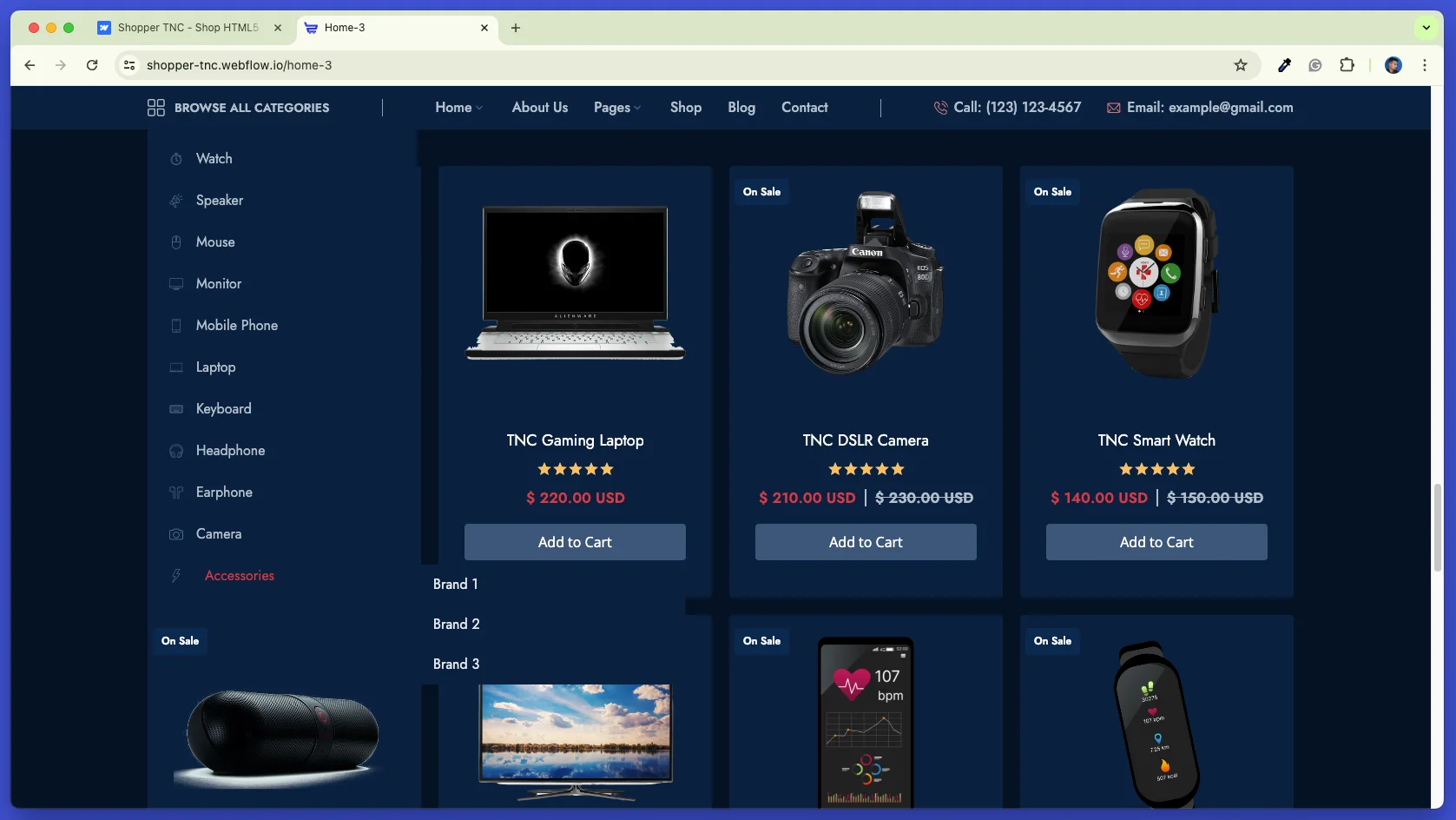The height and width of the screenshot is (820, 1456).
Task: Click the Camera category icon in sidebar
Action: click(176, 534)
